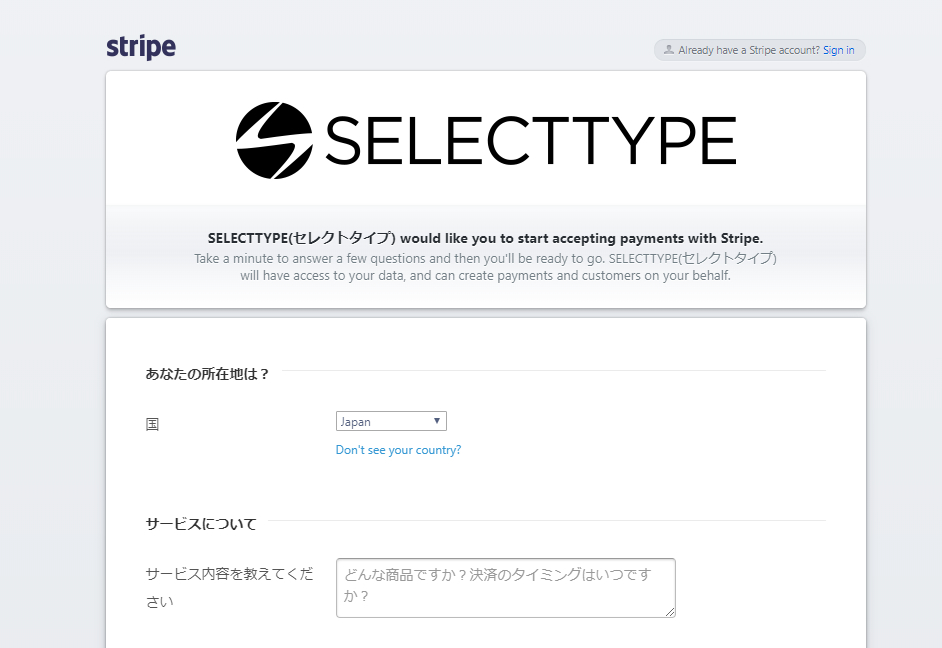Screen dimensions: 942x648
Task: Click the divider line beside サービスについて heading
Action: 545,521
